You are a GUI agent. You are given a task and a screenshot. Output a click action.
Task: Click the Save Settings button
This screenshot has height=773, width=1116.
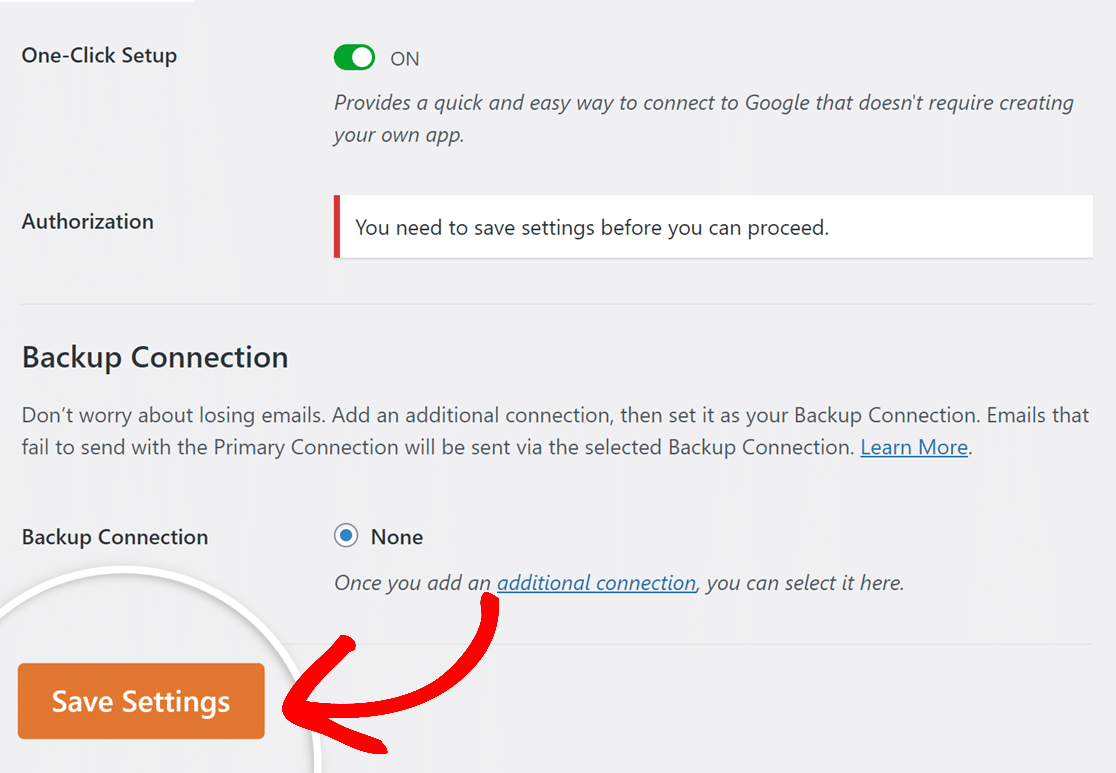(x=140, y=700)
